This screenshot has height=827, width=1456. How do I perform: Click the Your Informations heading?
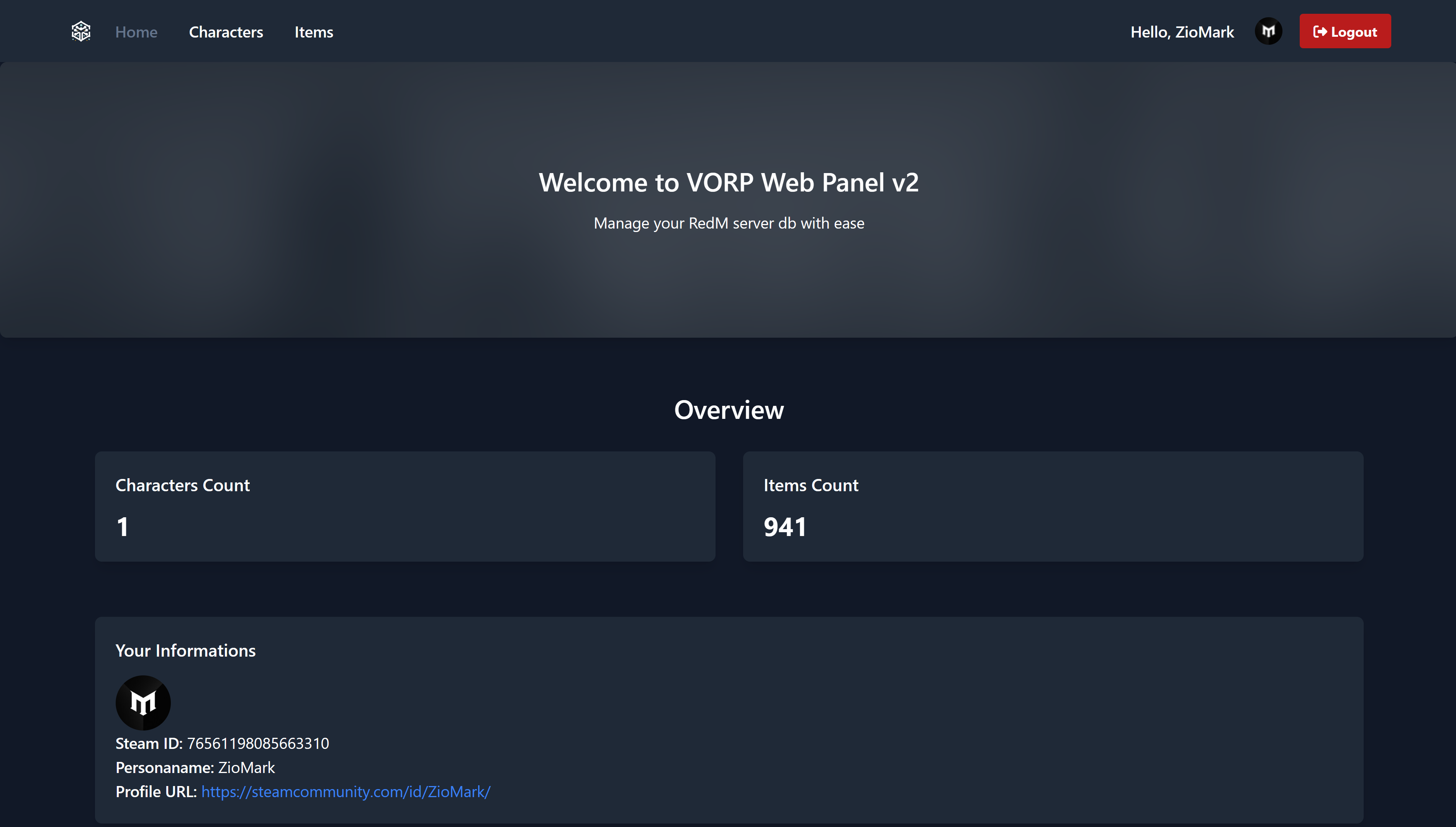click(185, 650)
